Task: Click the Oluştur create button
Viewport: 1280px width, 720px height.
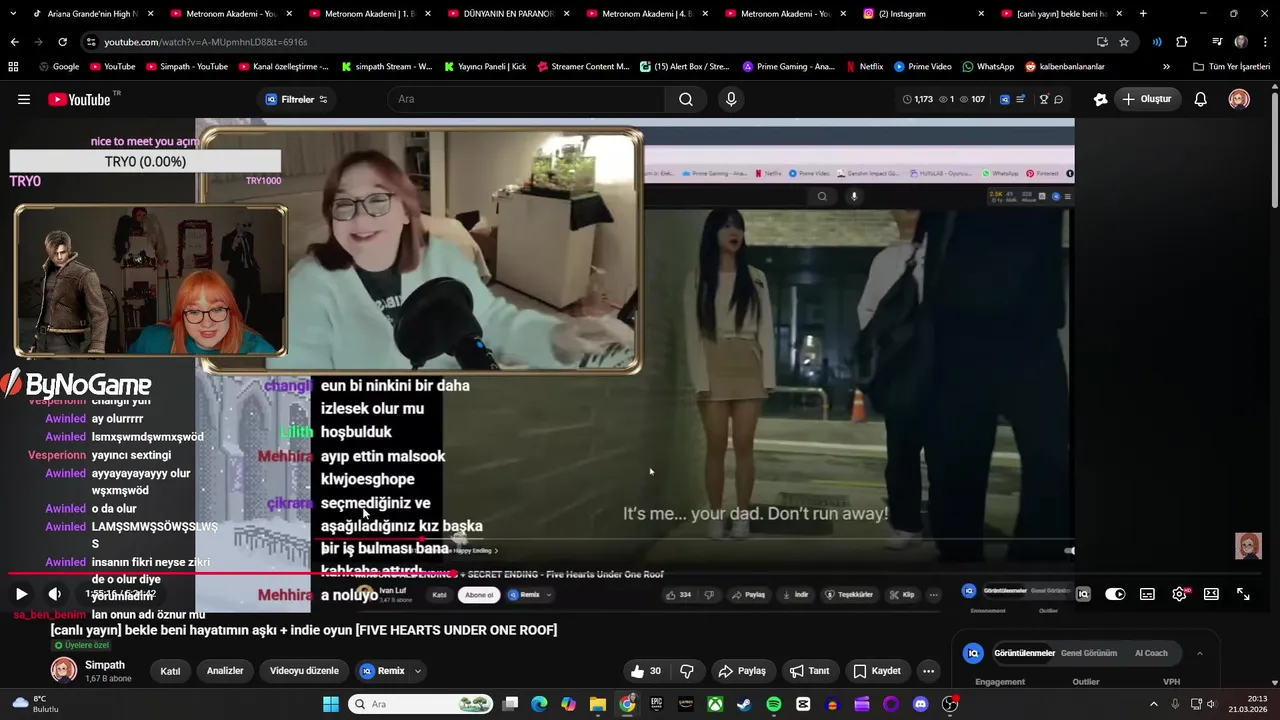Action: (1147, 99)
